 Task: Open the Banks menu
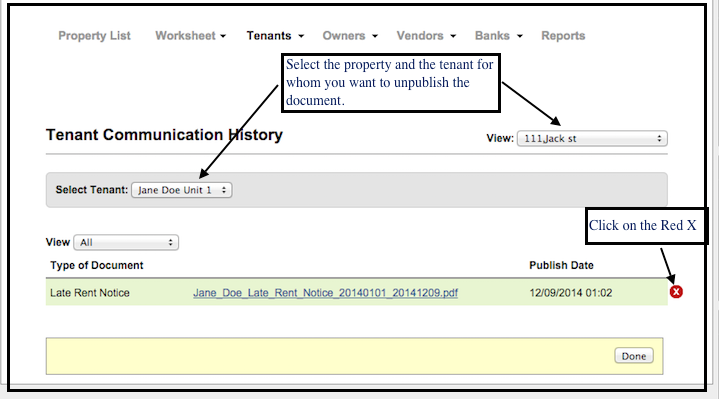click(498, 36)
